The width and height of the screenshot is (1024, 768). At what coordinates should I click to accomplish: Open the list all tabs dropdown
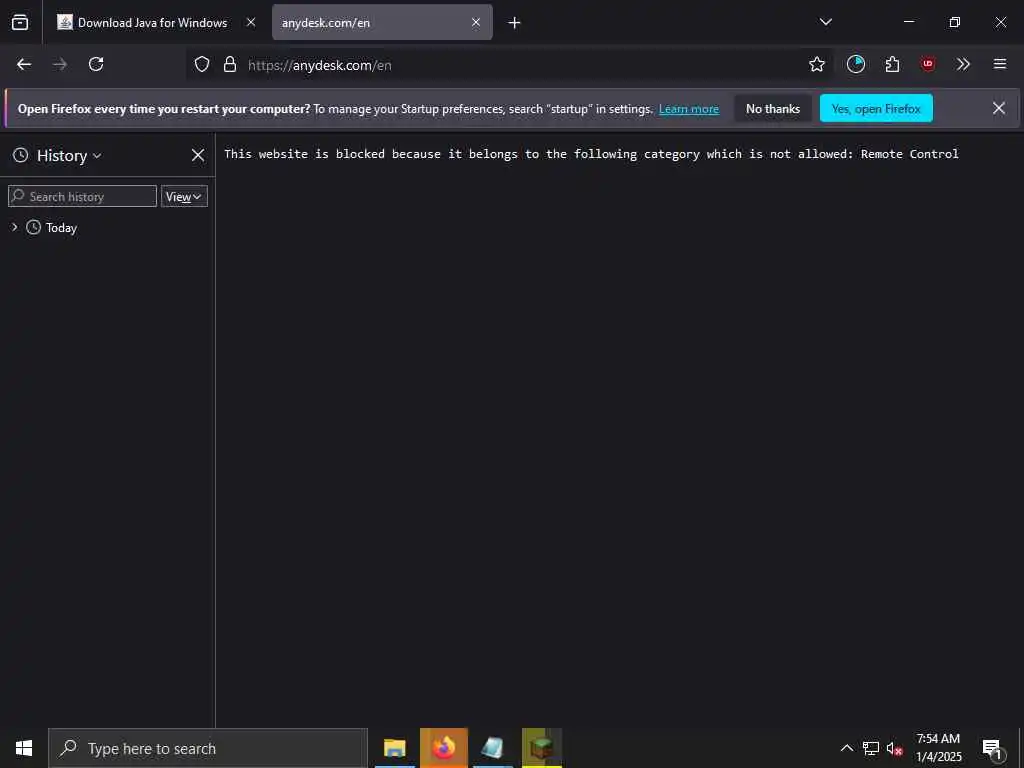tap(825, 22)
